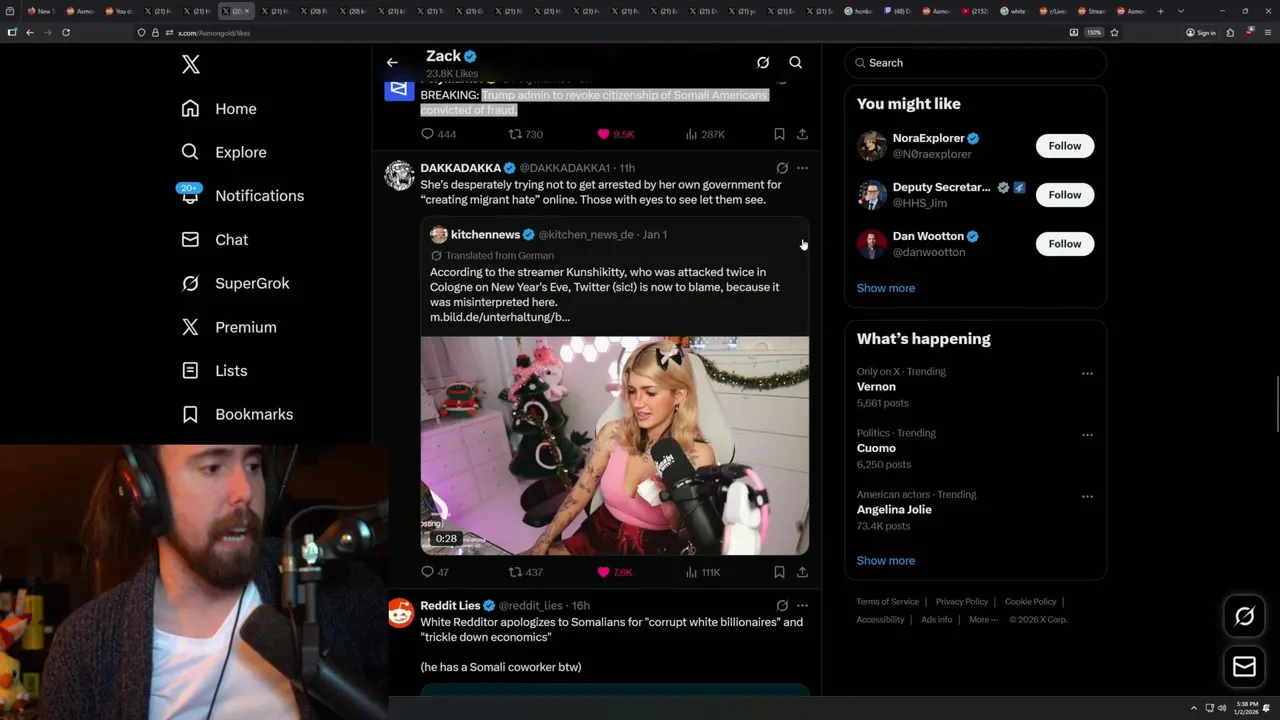This screenshot has width=1280, height=720.
Task: Click the system volume tray icon
Action: pos(1221,708)
